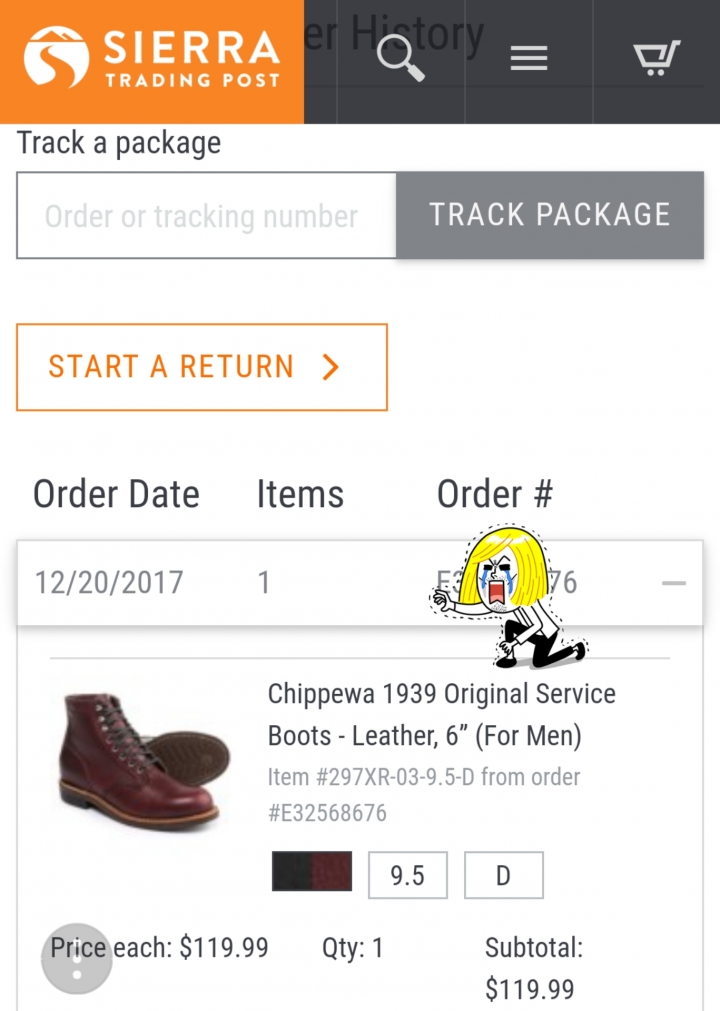The image size is (720, 1011).
Task: Select the 9.5 size box
Action: tap(407, 875)
